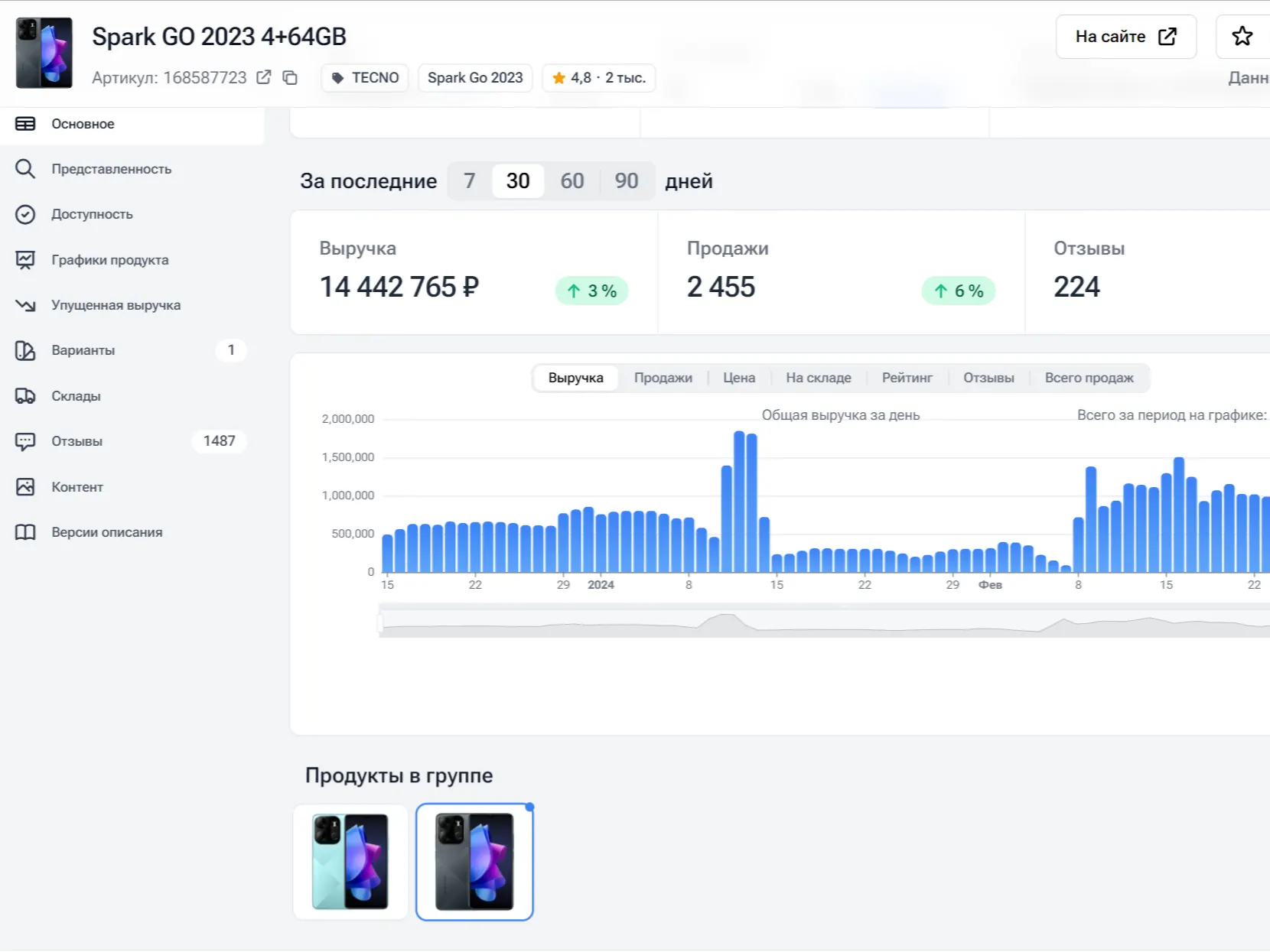Image resolution: width=1270 pixels, height=952 pixels.
Task: Open article link icon next to 168587723
Action: [264, 77]
